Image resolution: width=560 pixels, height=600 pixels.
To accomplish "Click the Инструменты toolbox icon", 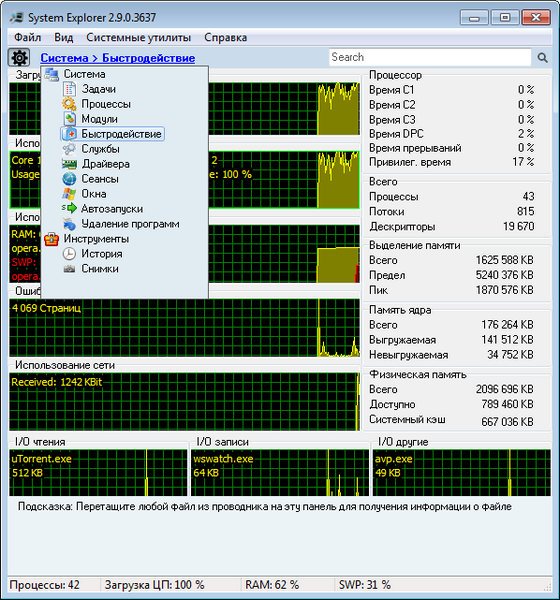I will (51, 239).
